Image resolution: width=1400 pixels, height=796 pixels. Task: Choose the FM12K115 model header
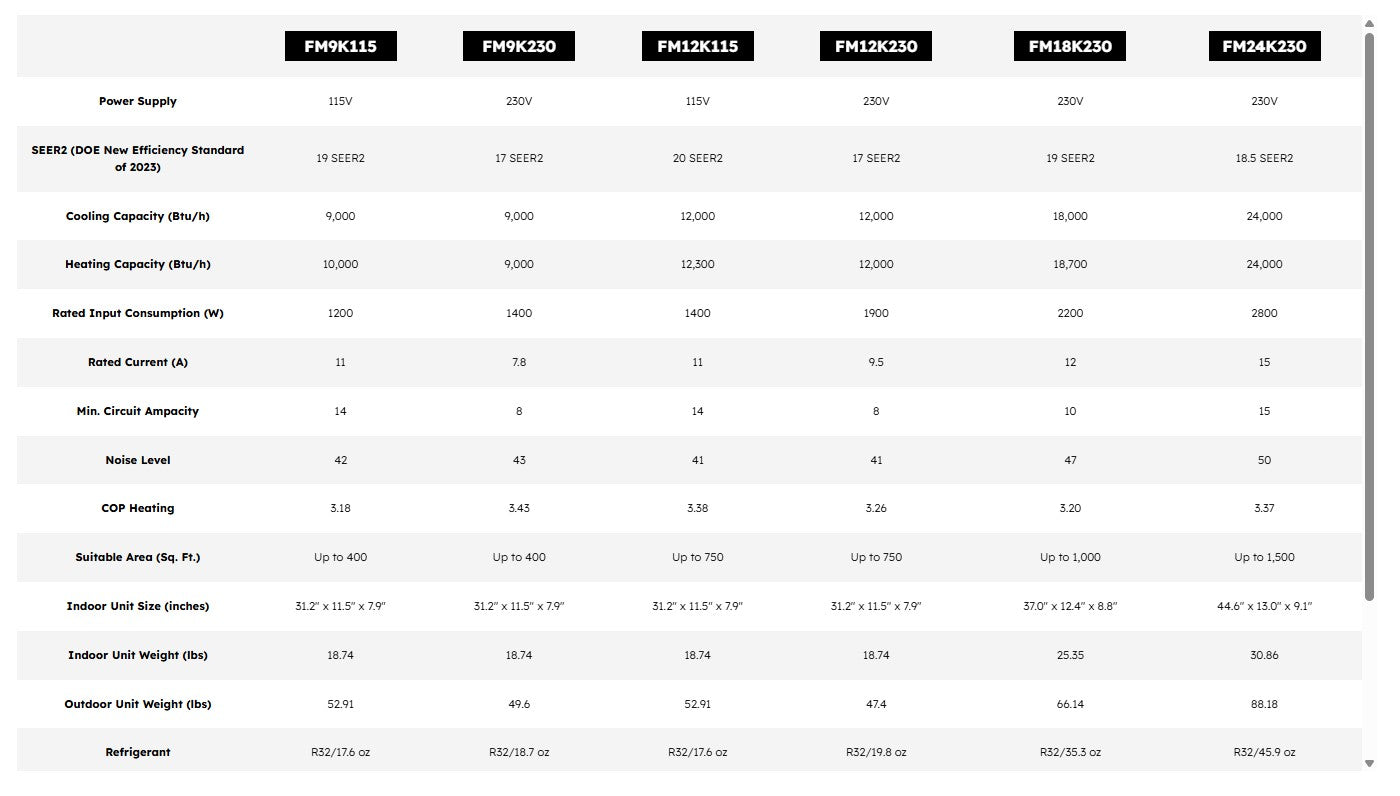[697, 46]
